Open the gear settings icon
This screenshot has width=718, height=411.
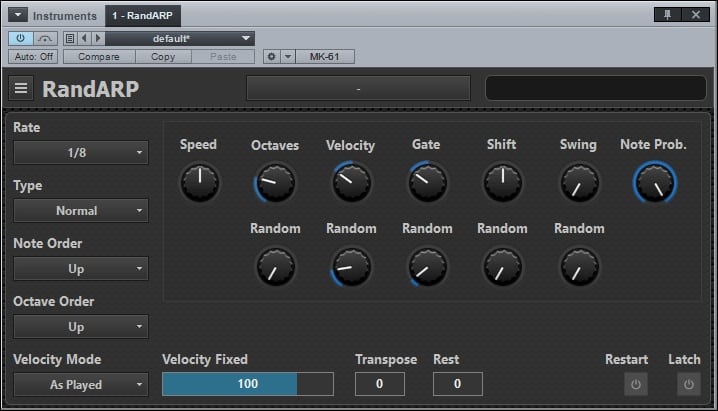pyautogui.click(x=271, y=56)
